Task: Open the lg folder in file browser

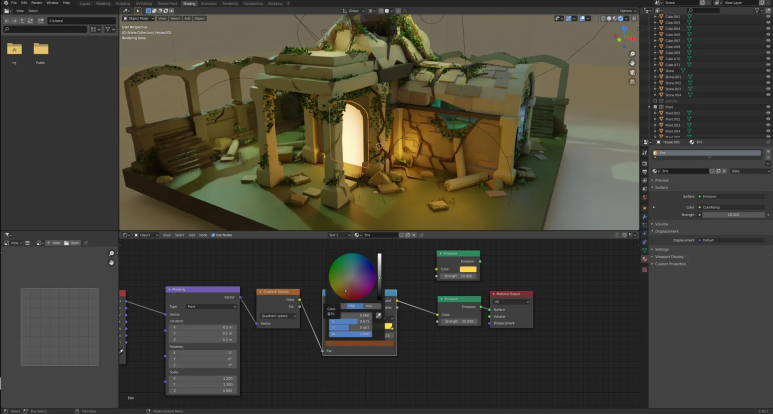Action: click(15, 48)
